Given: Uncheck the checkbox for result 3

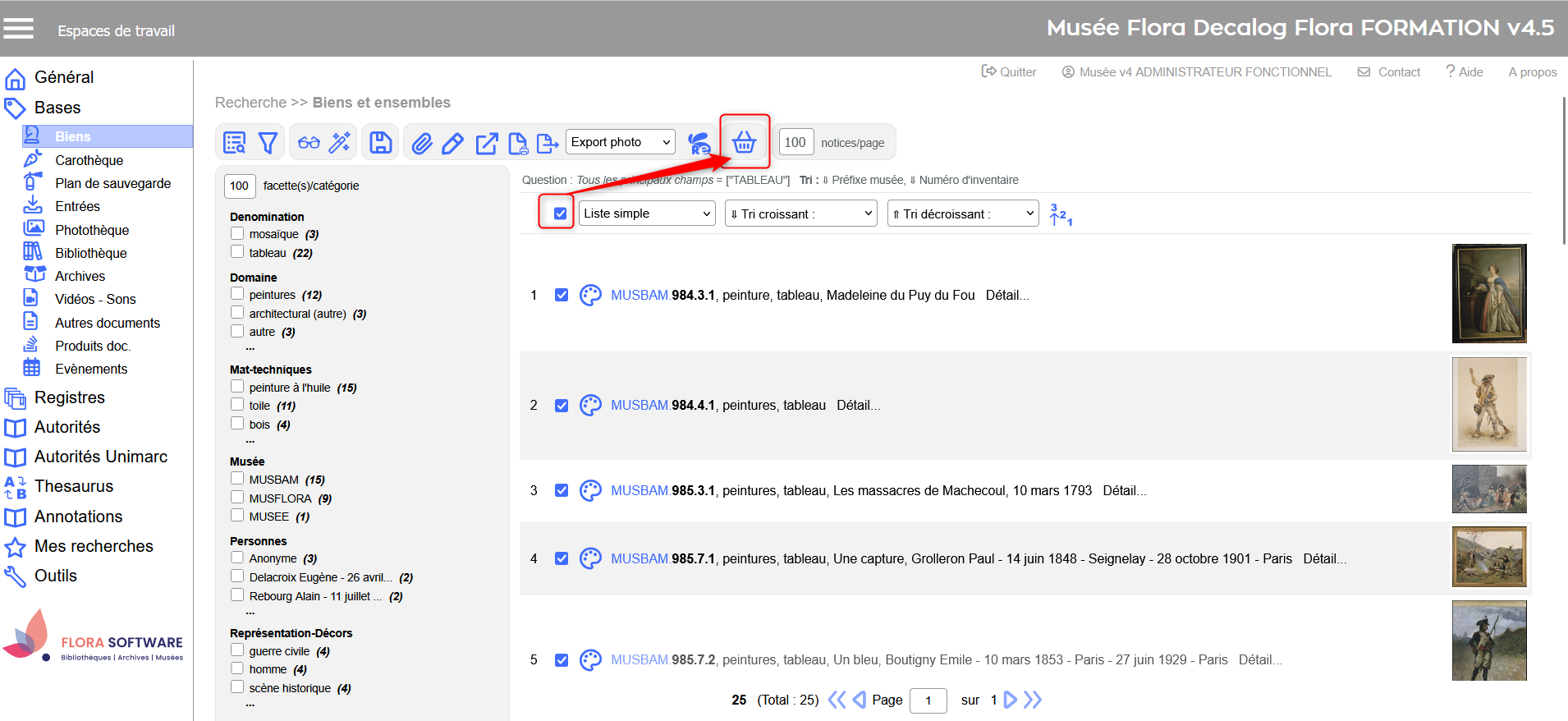Looking at the screenshot, I should 562,490.
